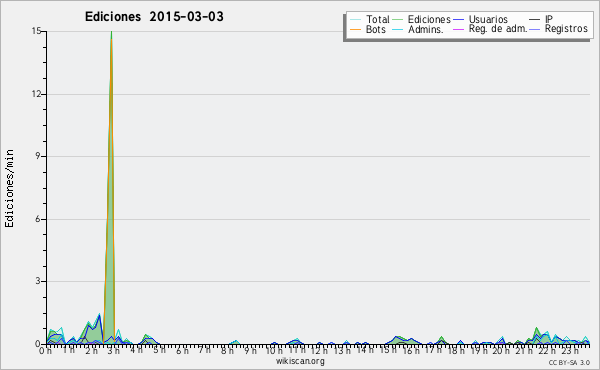Screen dimensions: 600x370
Task: Click the x-axis label '3 h'
Action: pyautogui.click(x=113, y=350)
